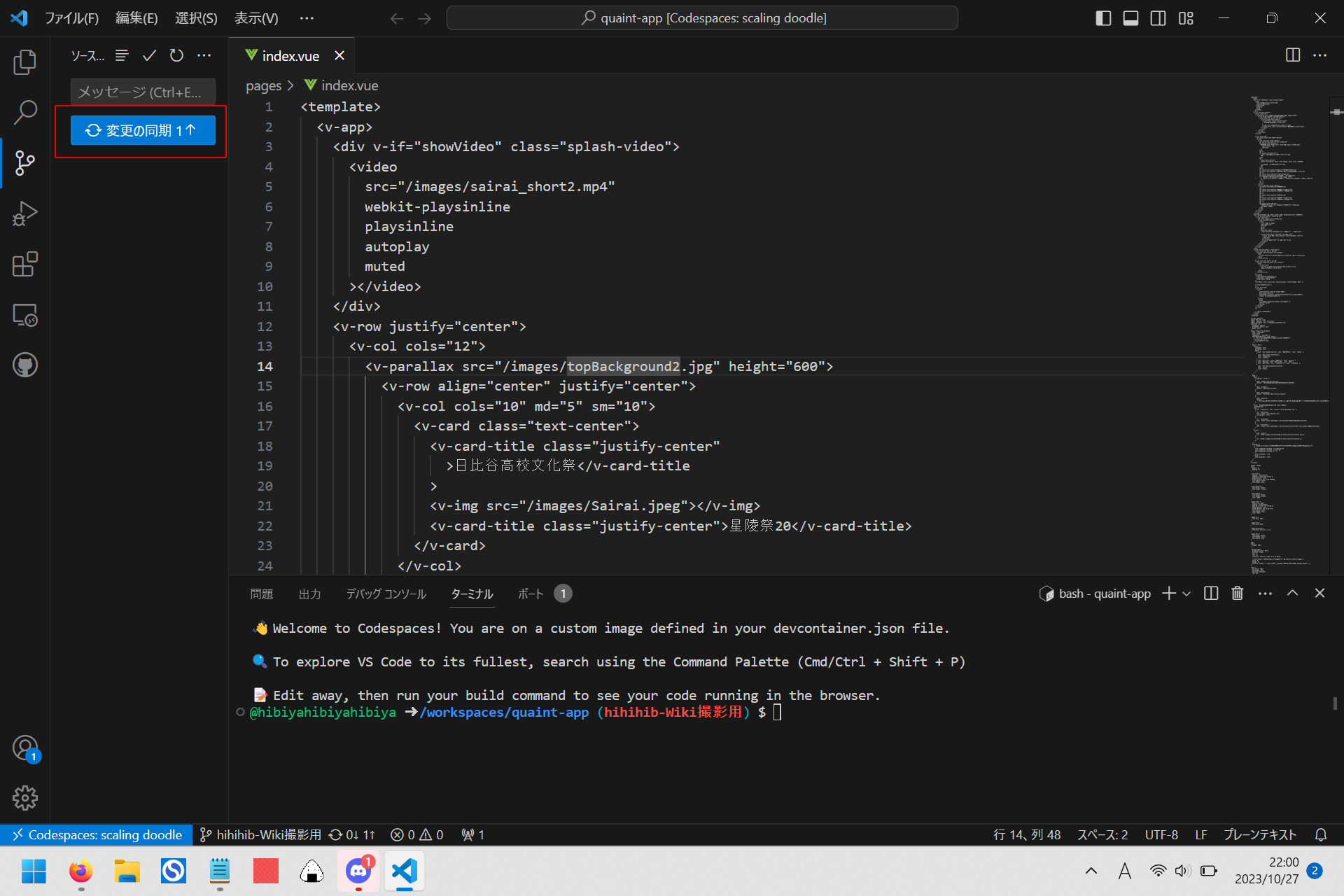Click the sync changes 1 button
This screenshot has width=1344, height=896.
point(143,130)
